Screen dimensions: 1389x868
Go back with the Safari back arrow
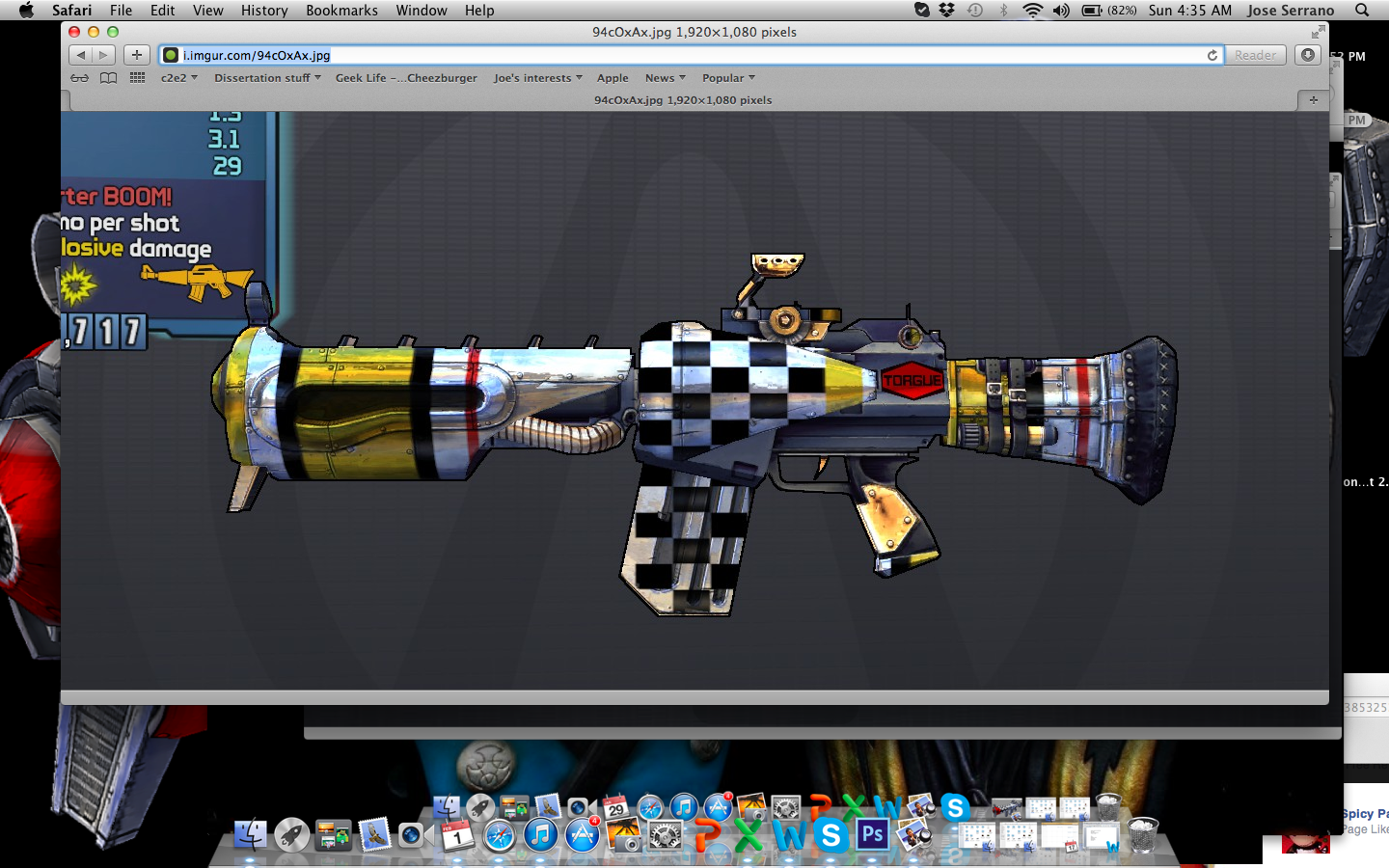pos(81,55)
